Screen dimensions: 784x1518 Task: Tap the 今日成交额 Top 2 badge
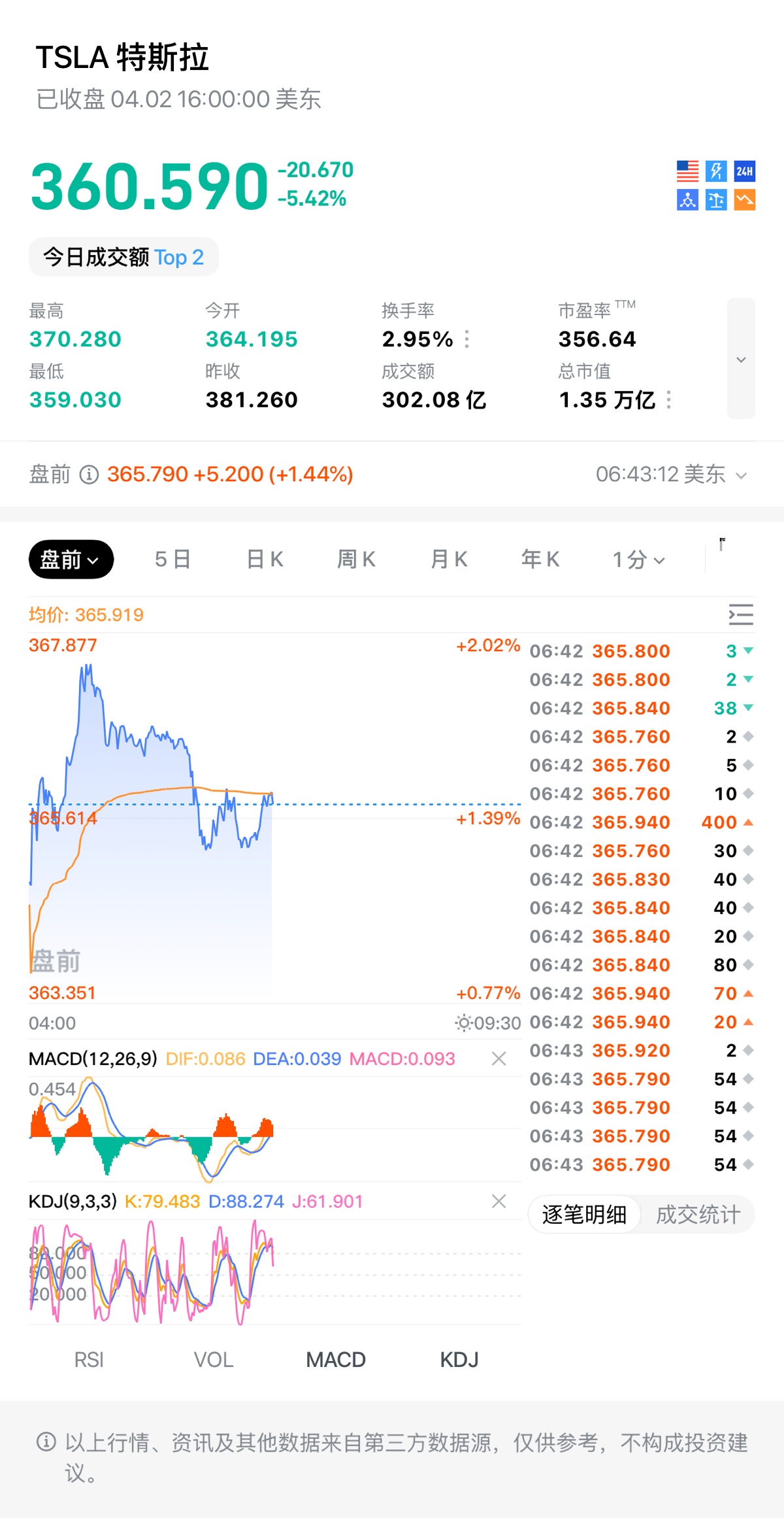coord(123,257)
